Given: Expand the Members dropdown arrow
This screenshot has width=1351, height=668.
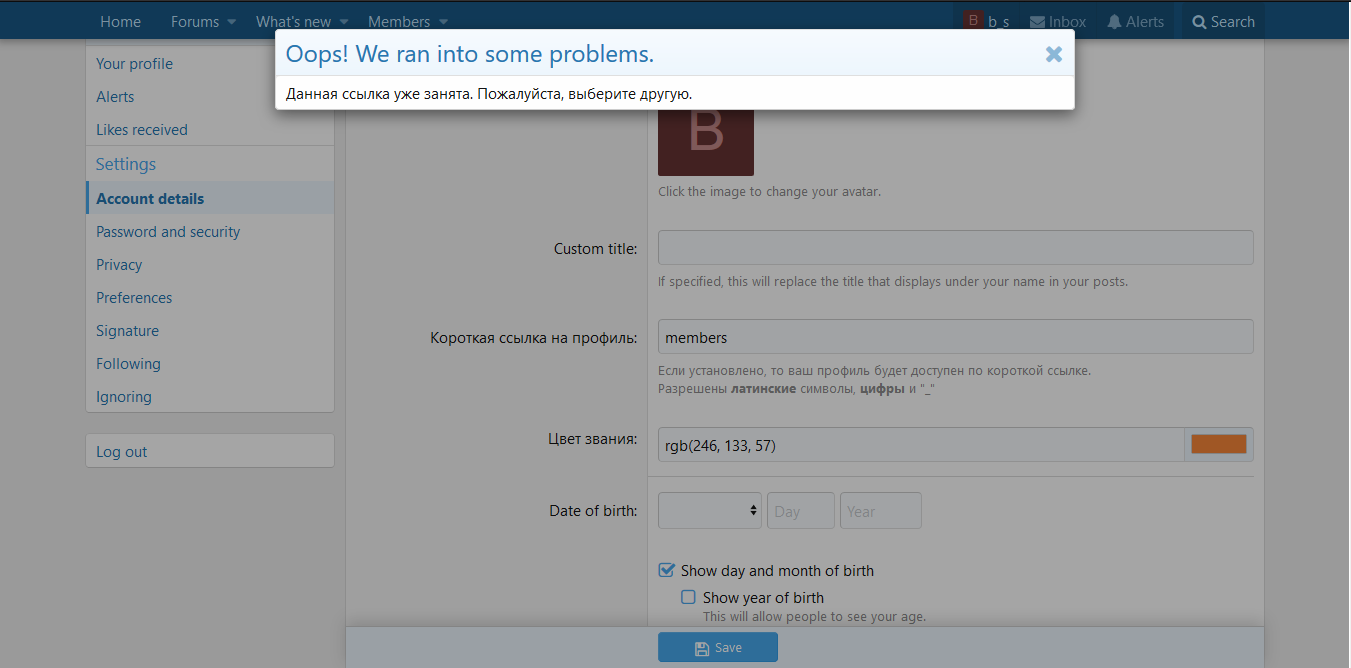Looking at the screenshot, I should [443, 22].
